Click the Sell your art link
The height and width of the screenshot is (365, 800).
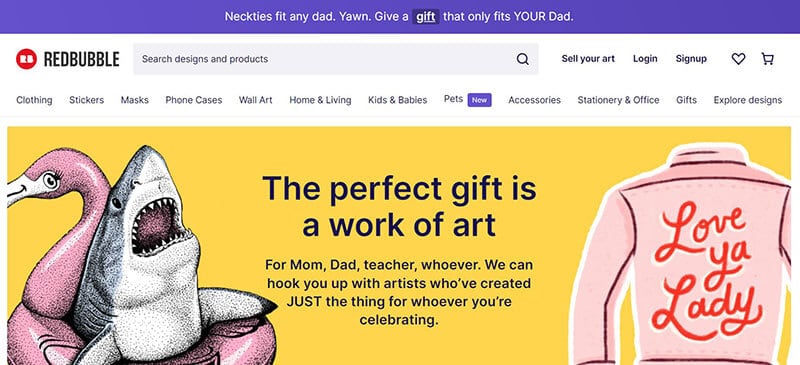click(588, 59)
